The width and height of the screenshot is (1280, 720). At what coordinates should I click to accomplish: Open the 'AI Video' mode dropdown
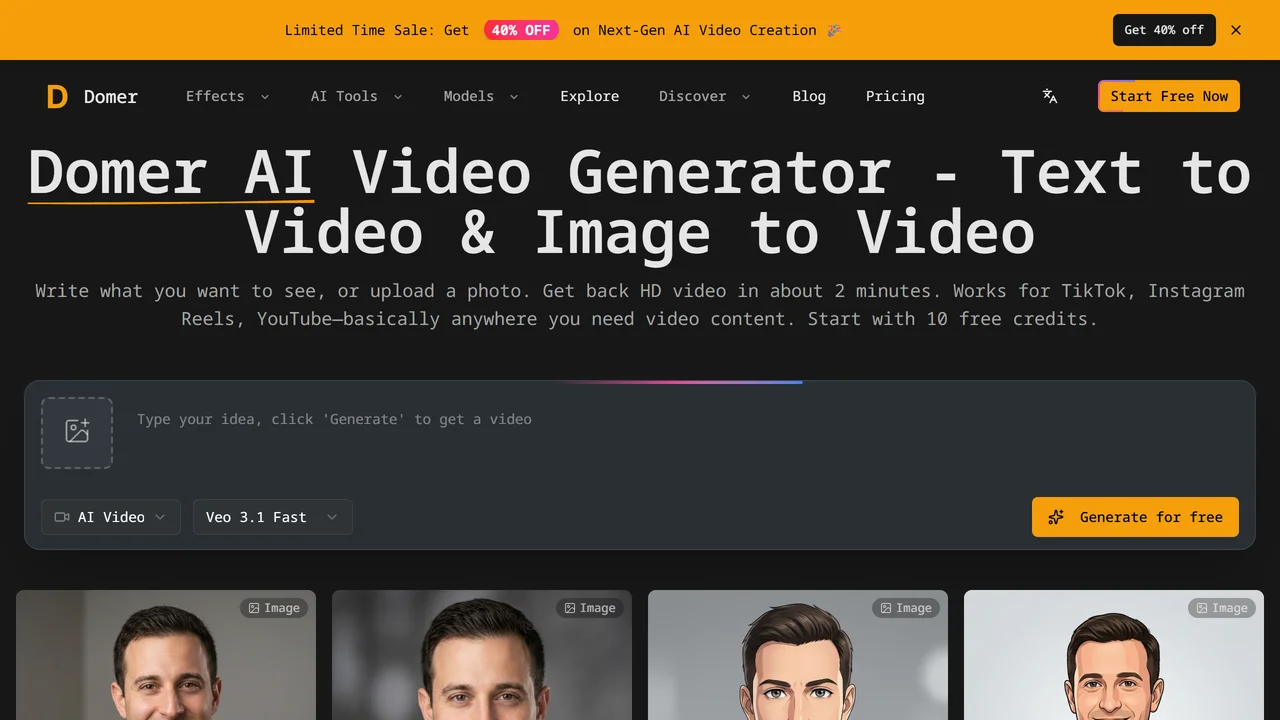click(x=111, y=517)
